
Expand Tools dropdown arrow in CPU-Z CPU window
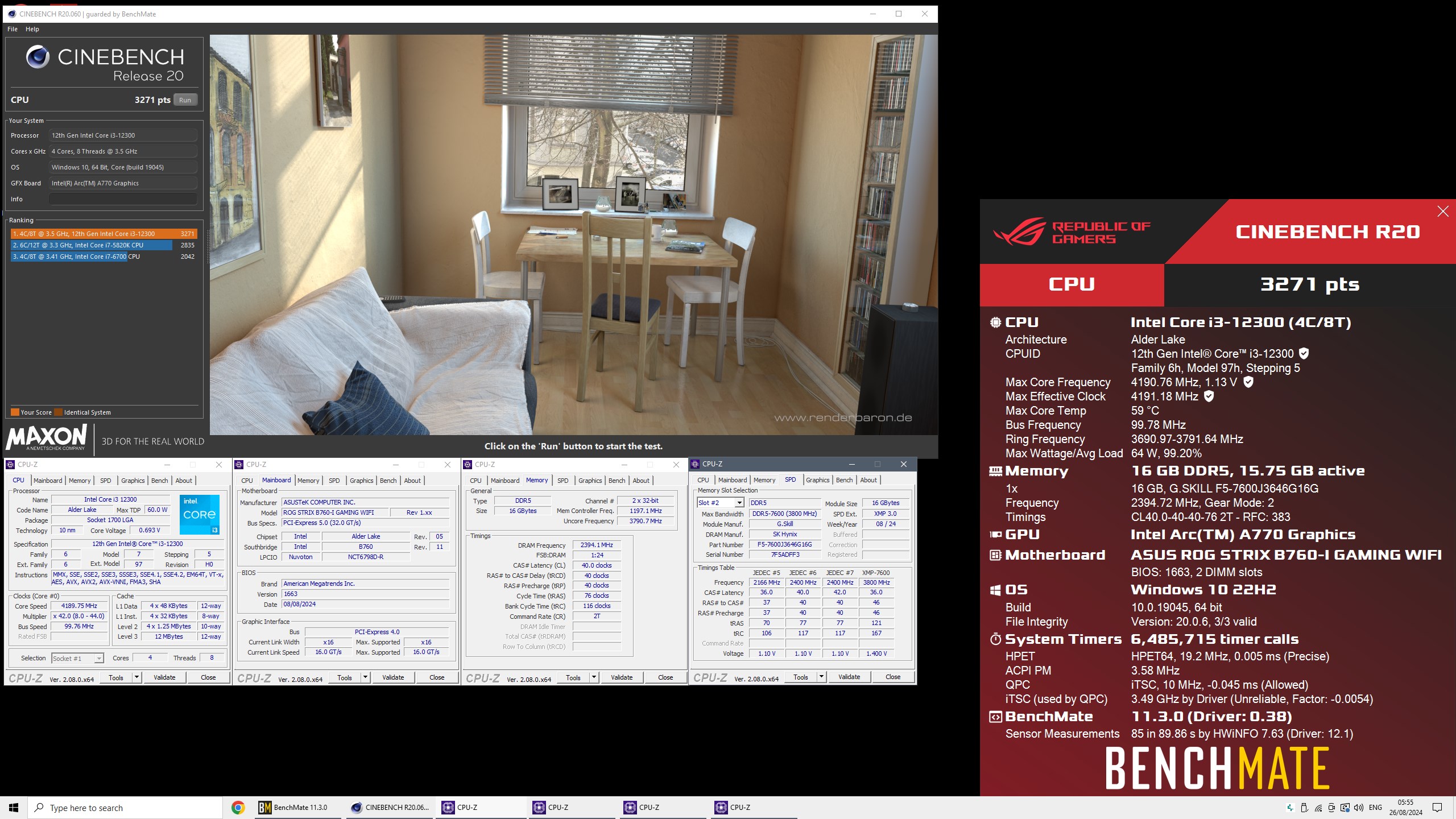[136, 677]
